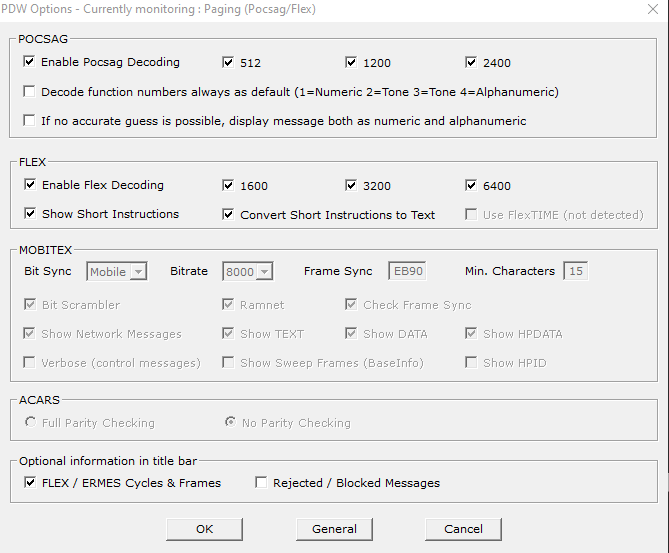This screenshot has width=669, height=553.
Task: Enable Rejected / Blocked Messages in title bar
Action: click(261, 482)
